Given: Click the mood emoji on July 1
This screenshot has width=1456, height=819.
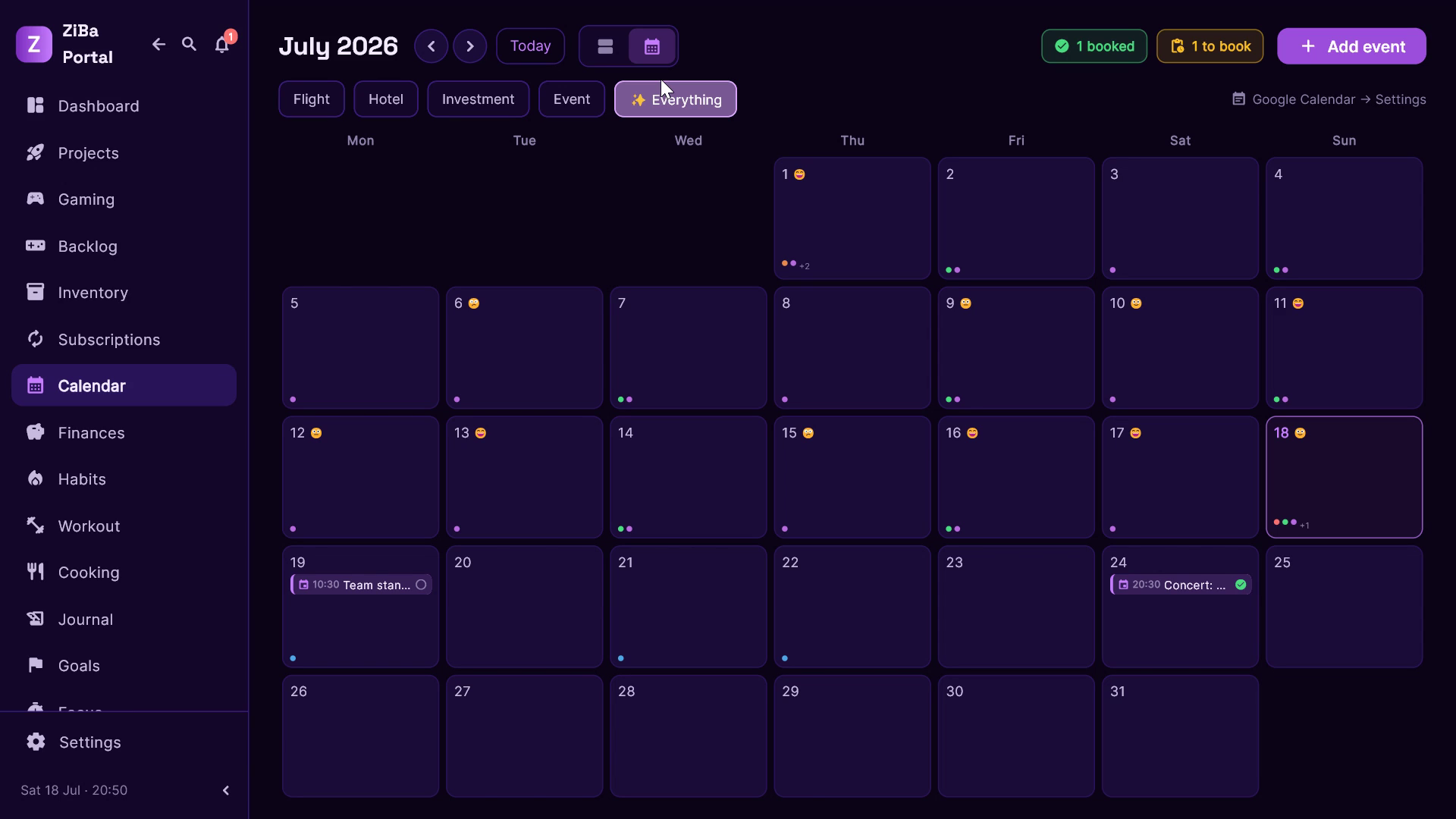Looking at the screenshot, I should click(799, 174).
